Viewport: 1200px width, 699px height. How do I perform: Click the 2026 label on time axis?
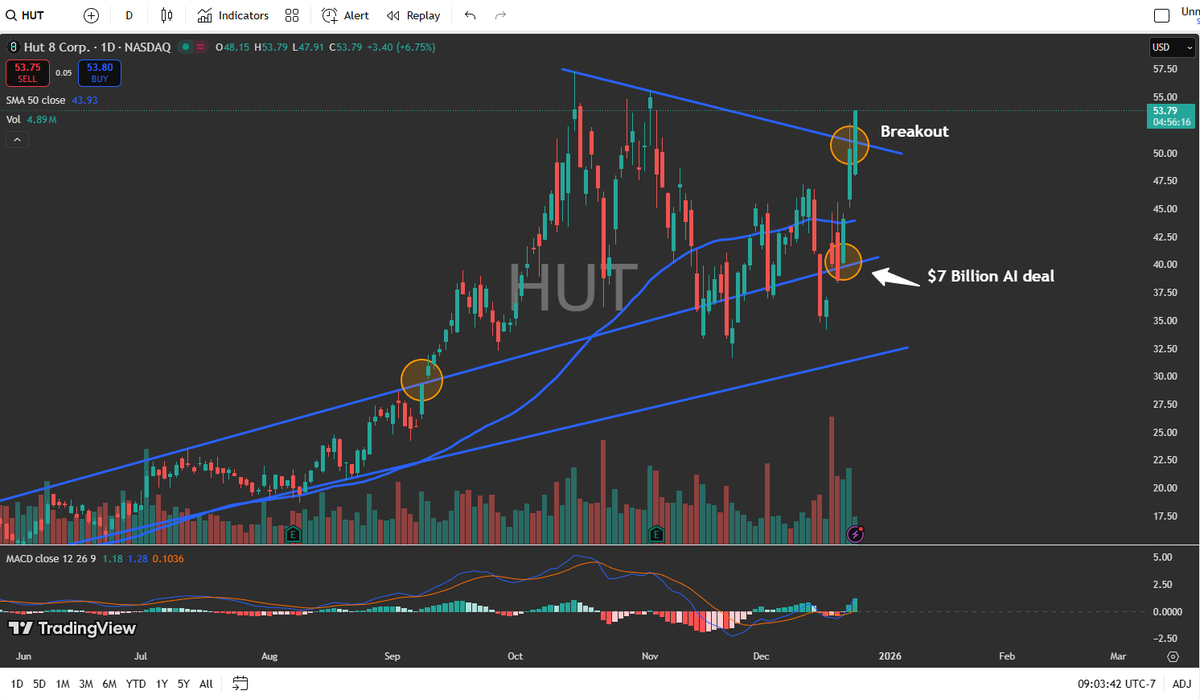[889, 657]
